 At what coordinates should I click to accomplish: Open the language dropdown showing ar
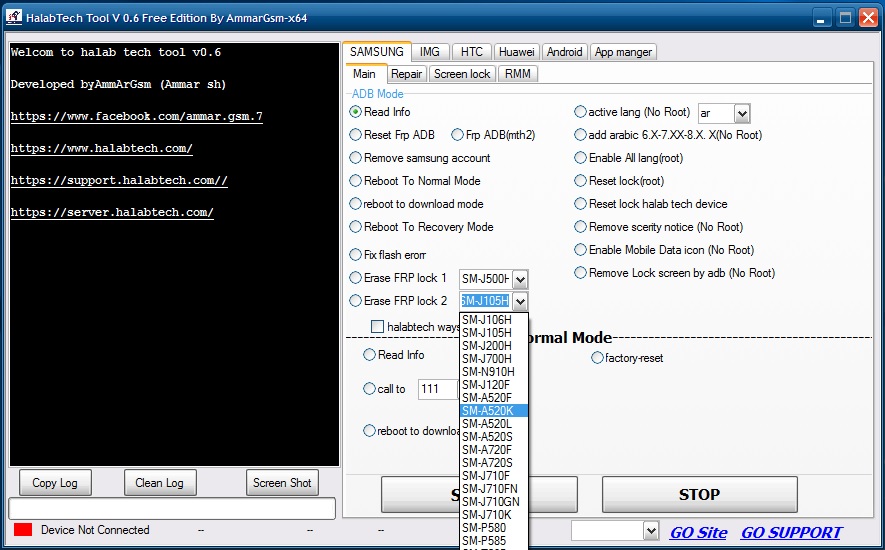tap(742, 114)
